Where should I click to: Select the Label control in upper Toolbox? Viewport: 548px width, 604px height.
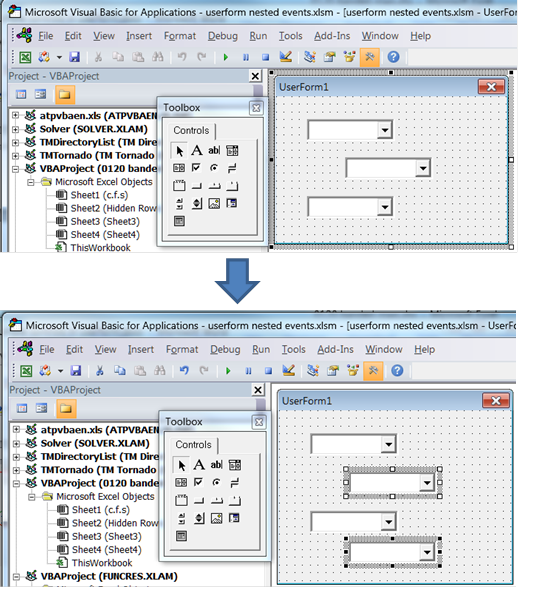pyautogui.click(x=197, y=150)
